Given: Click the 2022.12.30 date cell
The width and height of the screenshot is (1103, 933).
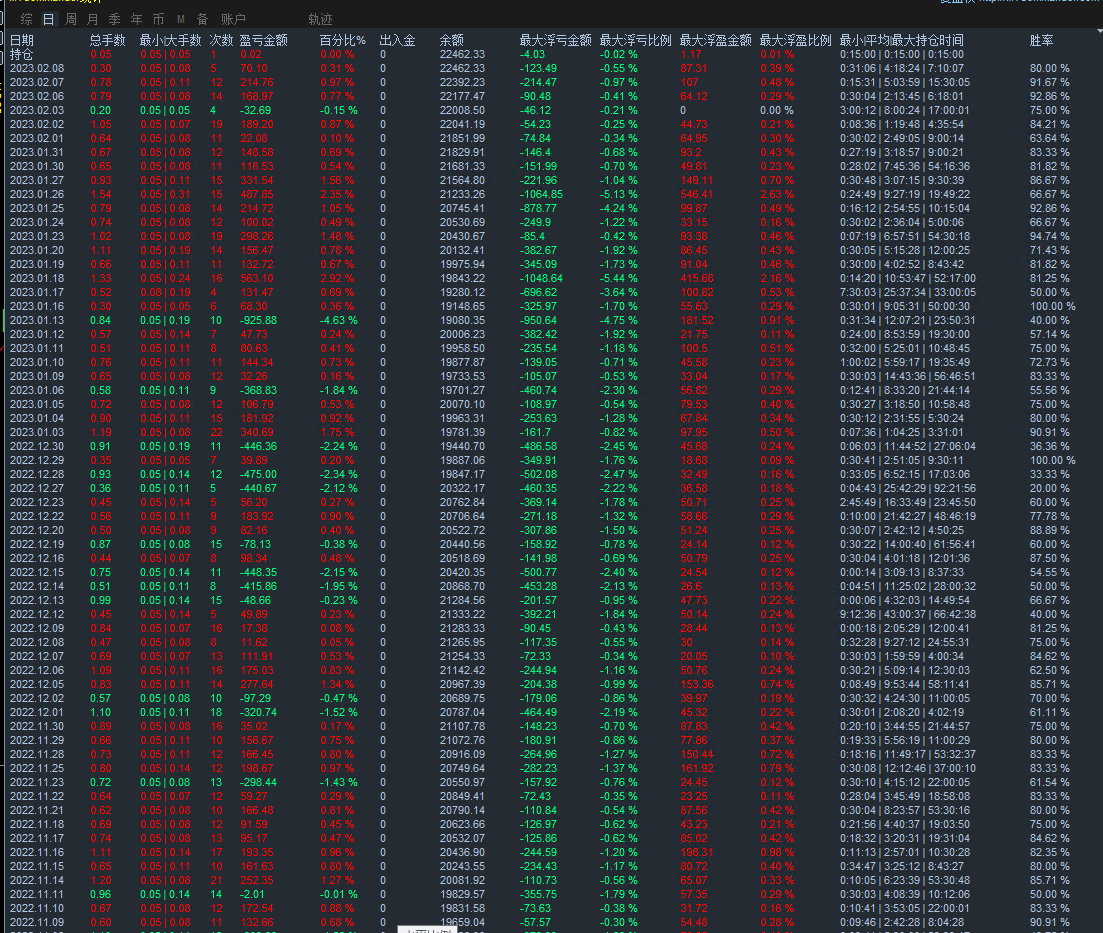Looking at the screenshot, I should pyautogui.click(x=37, y=446).
